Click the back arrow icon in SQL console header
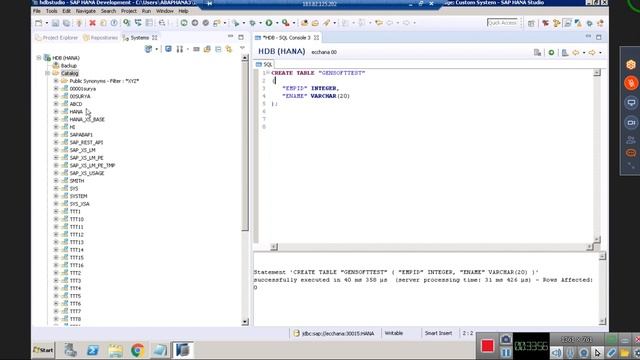This screenshot has height=360, width=640. point(576,52)
